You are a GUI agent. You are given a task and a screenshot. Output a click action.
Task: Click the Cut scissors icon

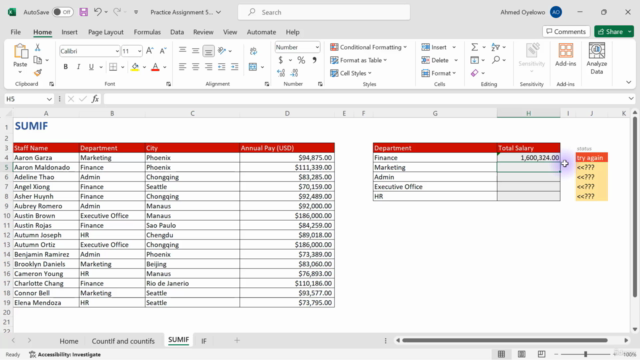tap(38, 47)
